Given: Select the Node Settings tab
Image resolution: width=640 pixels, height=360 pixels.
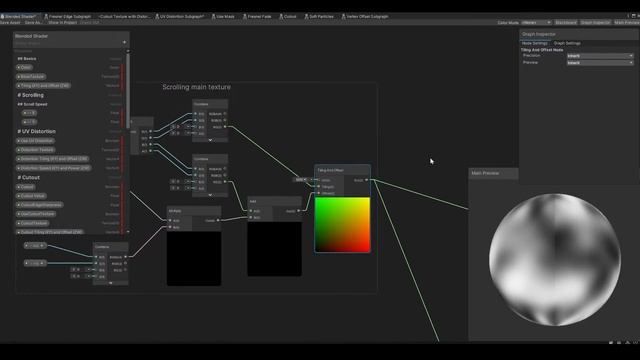Looking at the screenshot, I should coord(534,43).
